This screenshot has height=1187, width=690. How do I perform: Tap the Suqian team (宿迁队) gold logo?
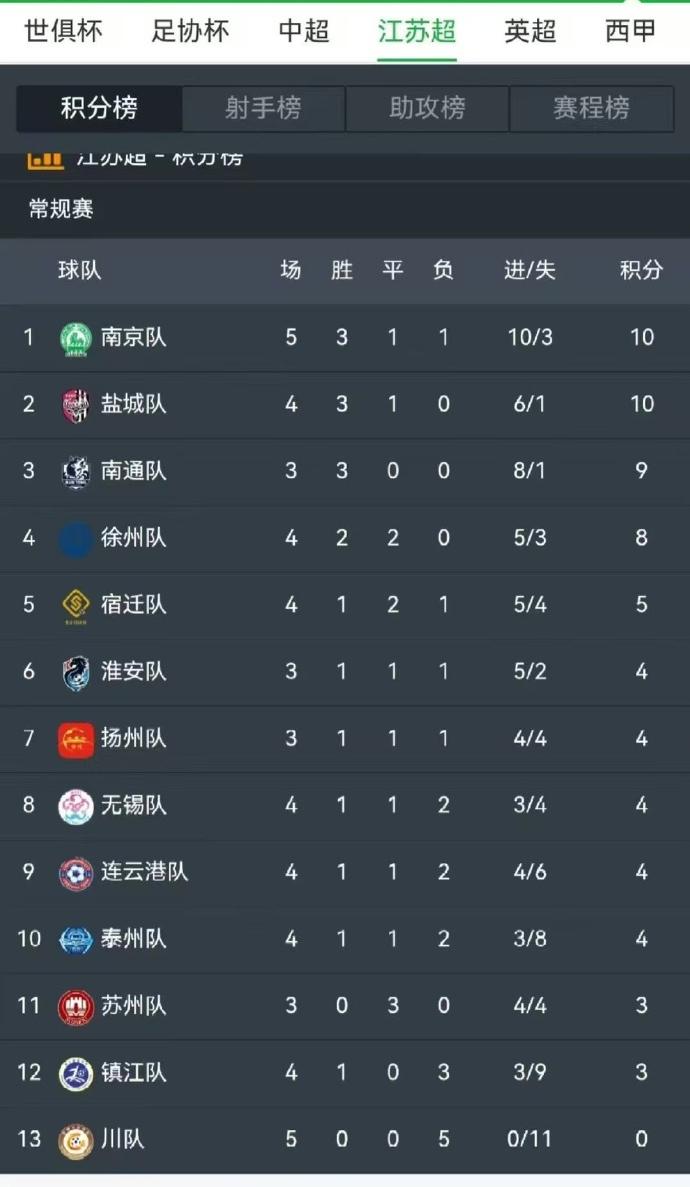click(76, 606)
